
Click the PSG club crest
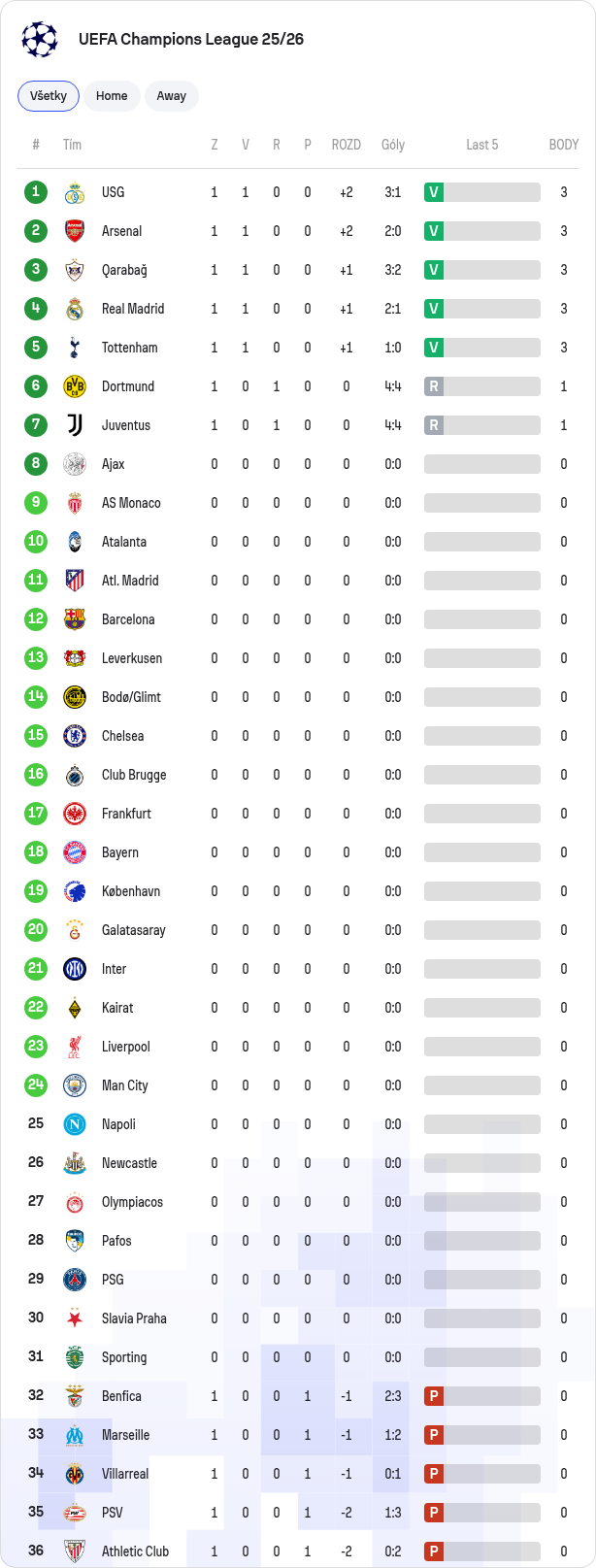coord(75,1280)
